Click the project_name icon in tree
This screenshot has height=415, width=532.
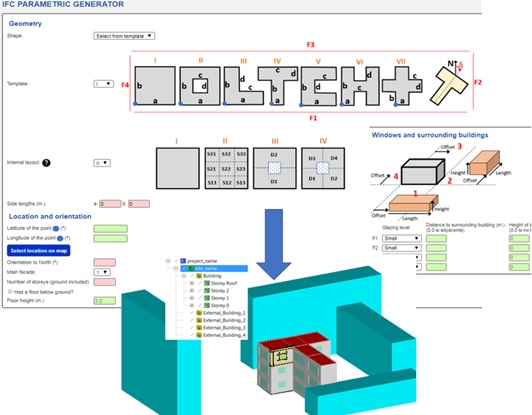click(x=183, y=261)
